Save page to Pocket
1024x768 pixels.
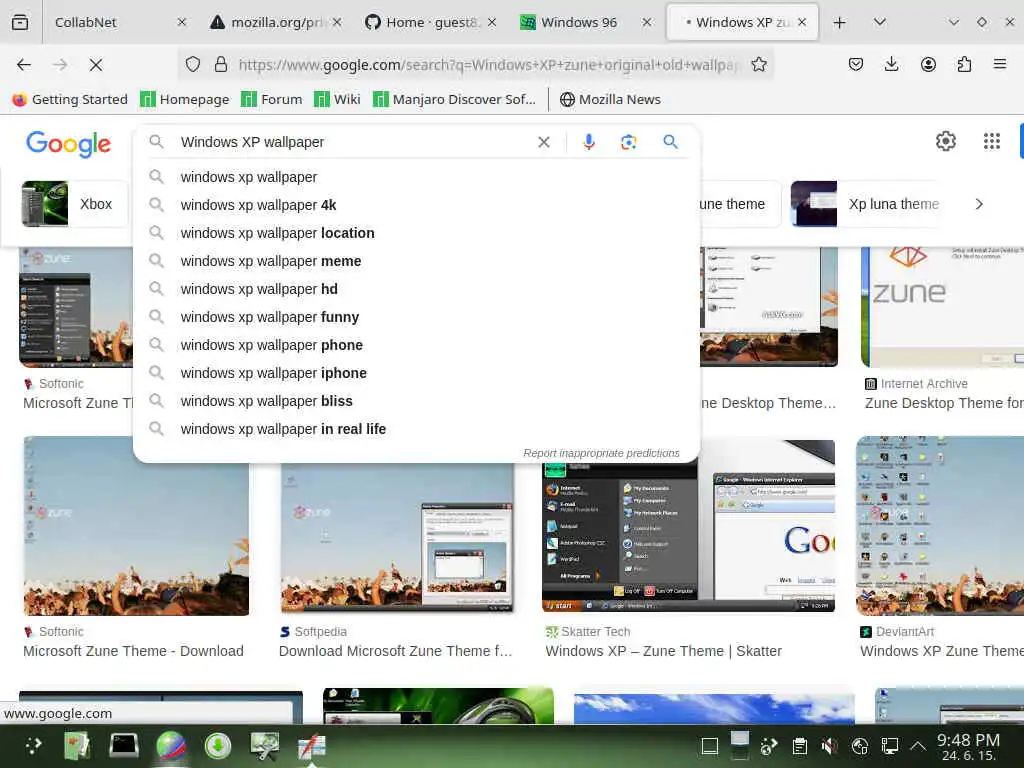(856, 64)
